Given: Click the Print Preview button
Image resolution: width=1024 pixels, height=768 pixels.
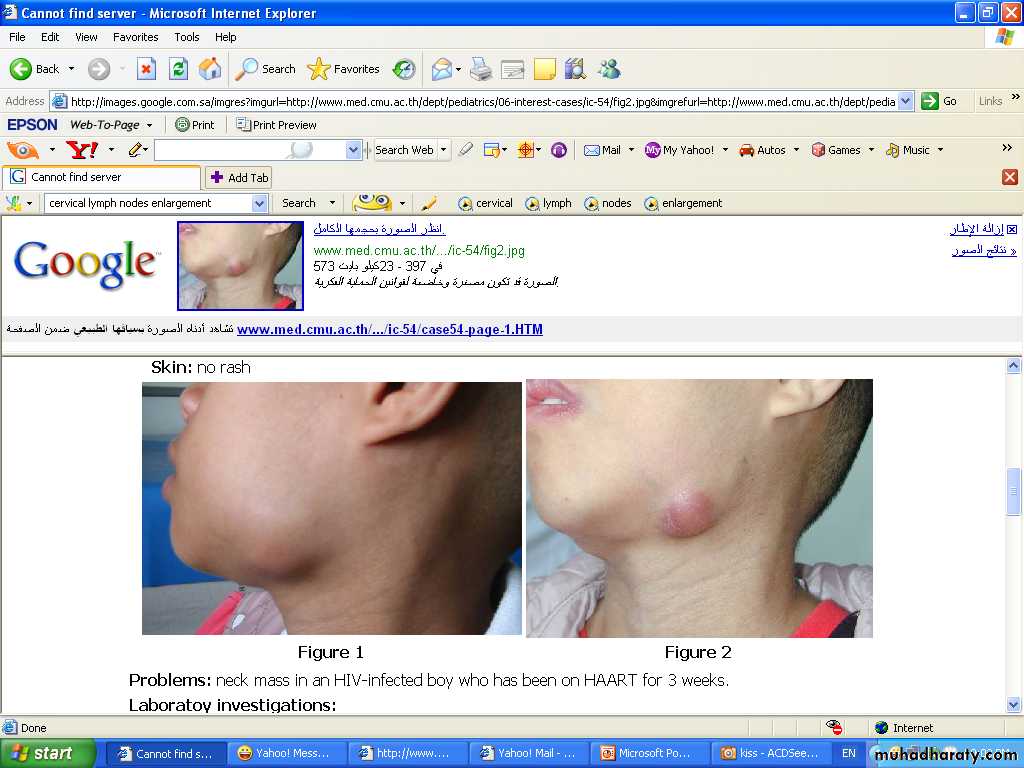Looking at the screenshot, I should (277, 125).
